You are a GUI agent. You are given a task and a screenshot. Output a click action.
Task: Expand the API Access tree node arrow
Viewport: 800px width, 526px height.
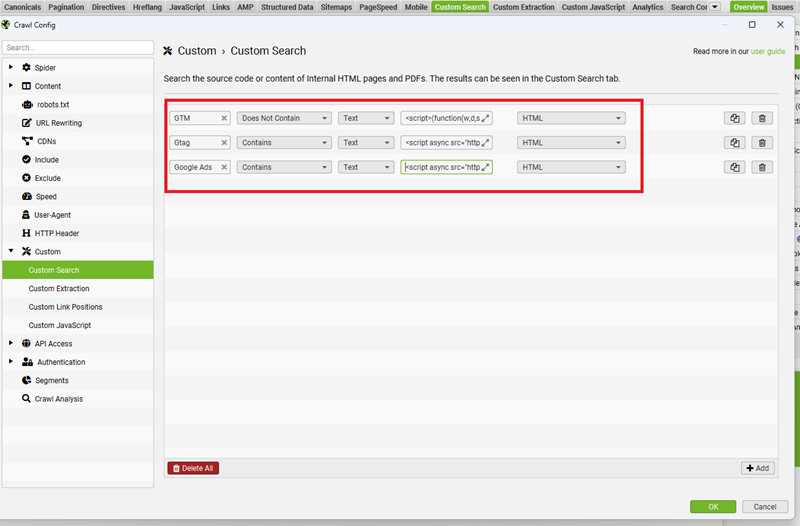(11, 343)
